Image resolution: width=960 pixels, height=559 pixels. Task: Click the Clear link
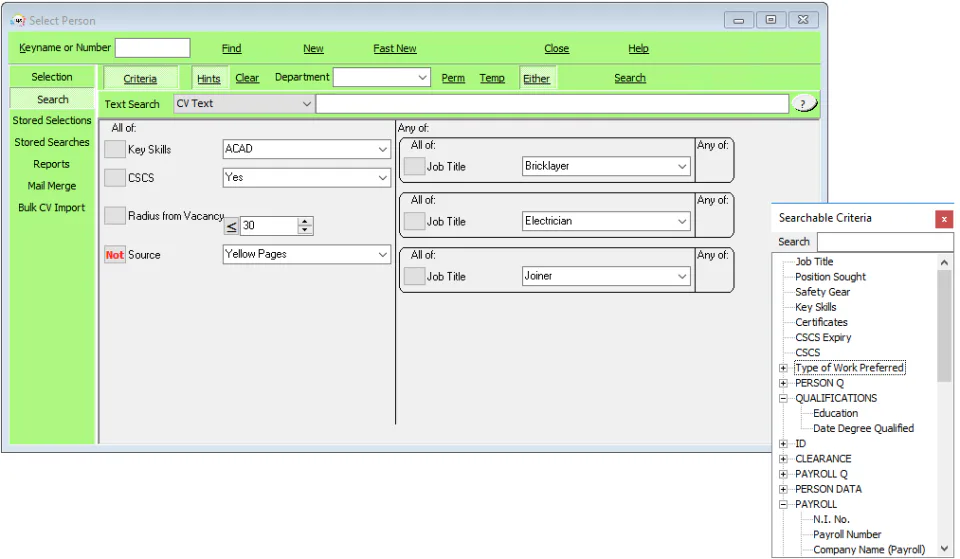247,78
